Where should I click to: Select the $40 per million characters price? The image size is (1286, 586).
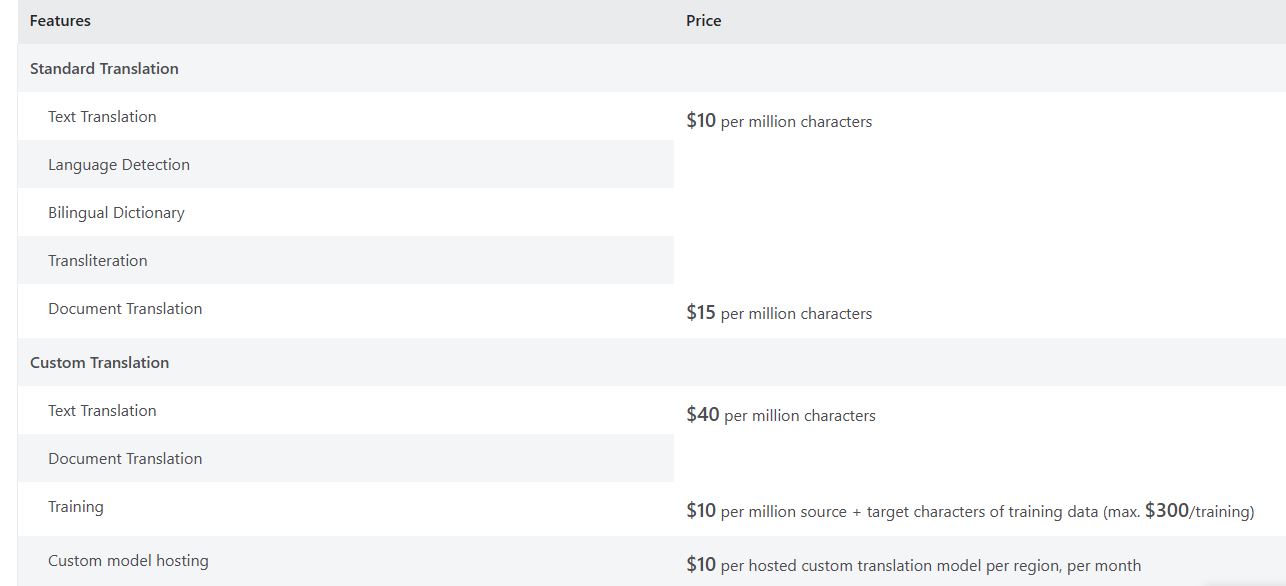(781, 415)
